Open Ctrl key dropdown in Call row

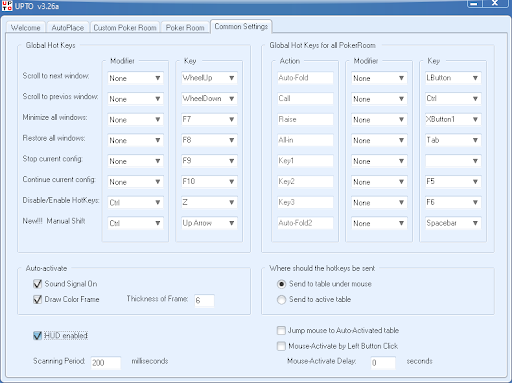pyautogui.click(x=453, y=99)
